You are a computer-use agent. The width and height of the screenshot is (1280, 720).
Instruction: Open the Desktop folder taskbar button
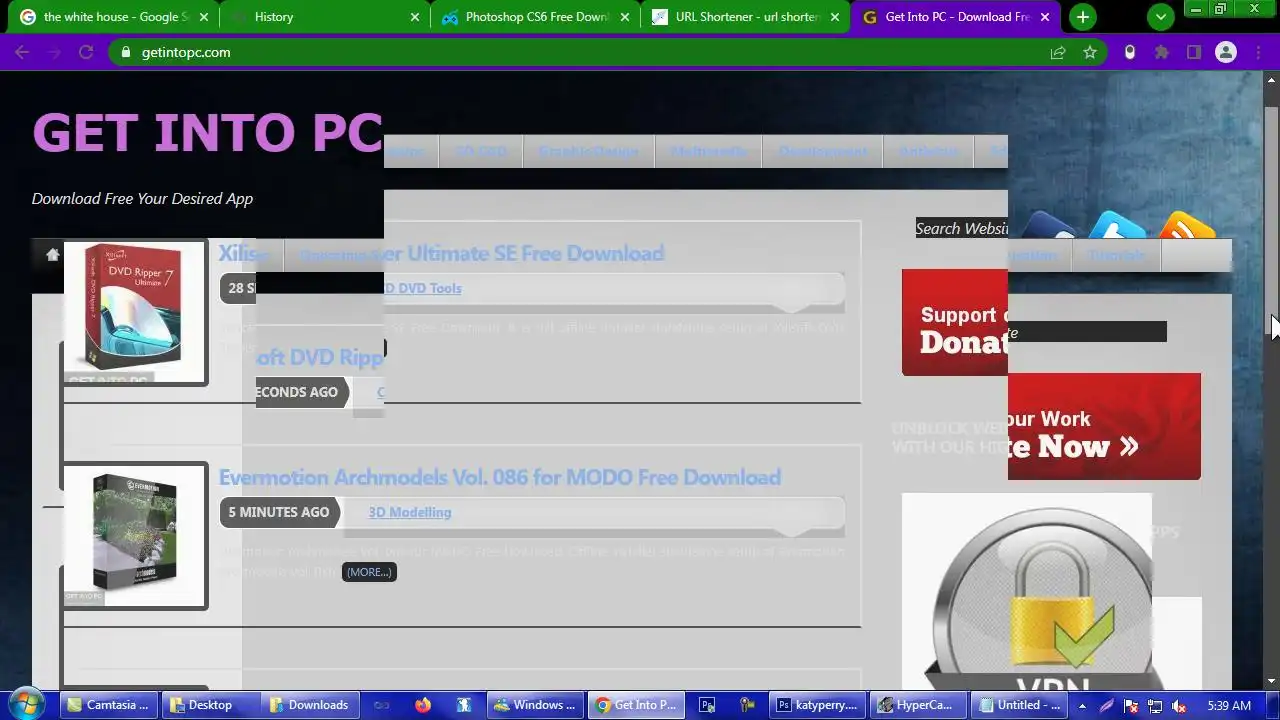point(210,705)
